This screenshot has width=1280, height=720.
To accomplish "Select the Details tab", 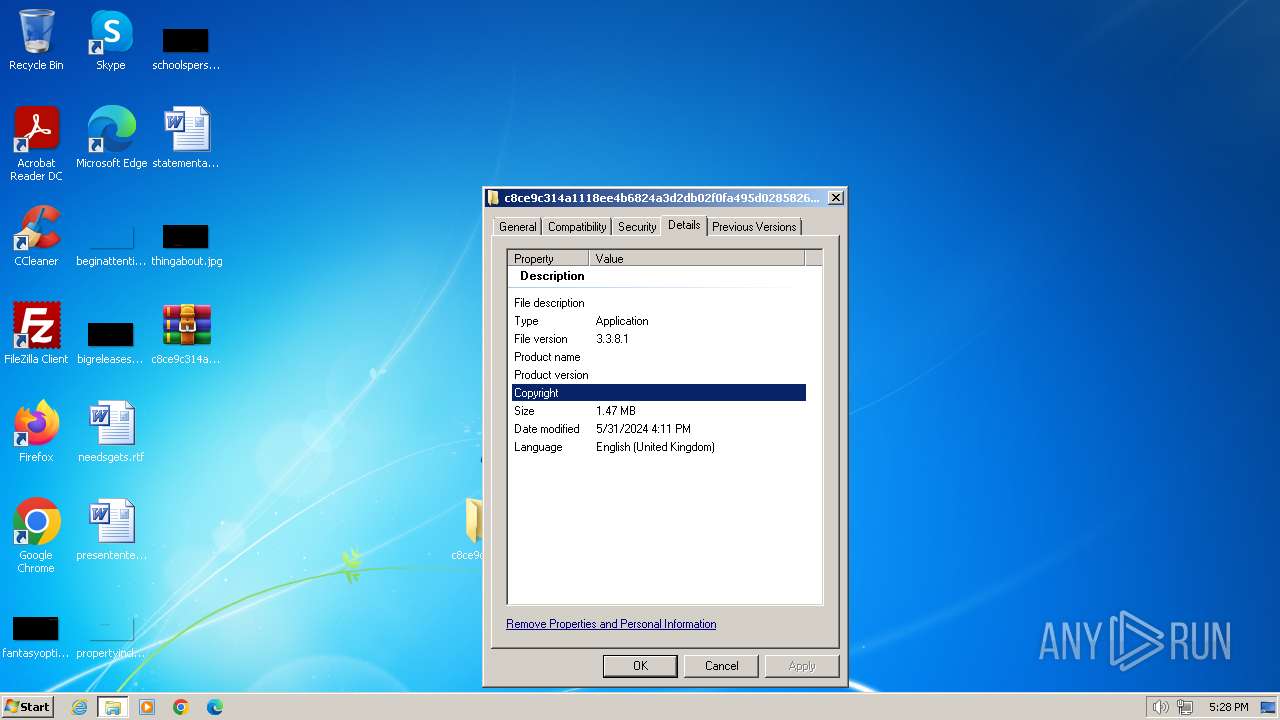I will 684,225.
